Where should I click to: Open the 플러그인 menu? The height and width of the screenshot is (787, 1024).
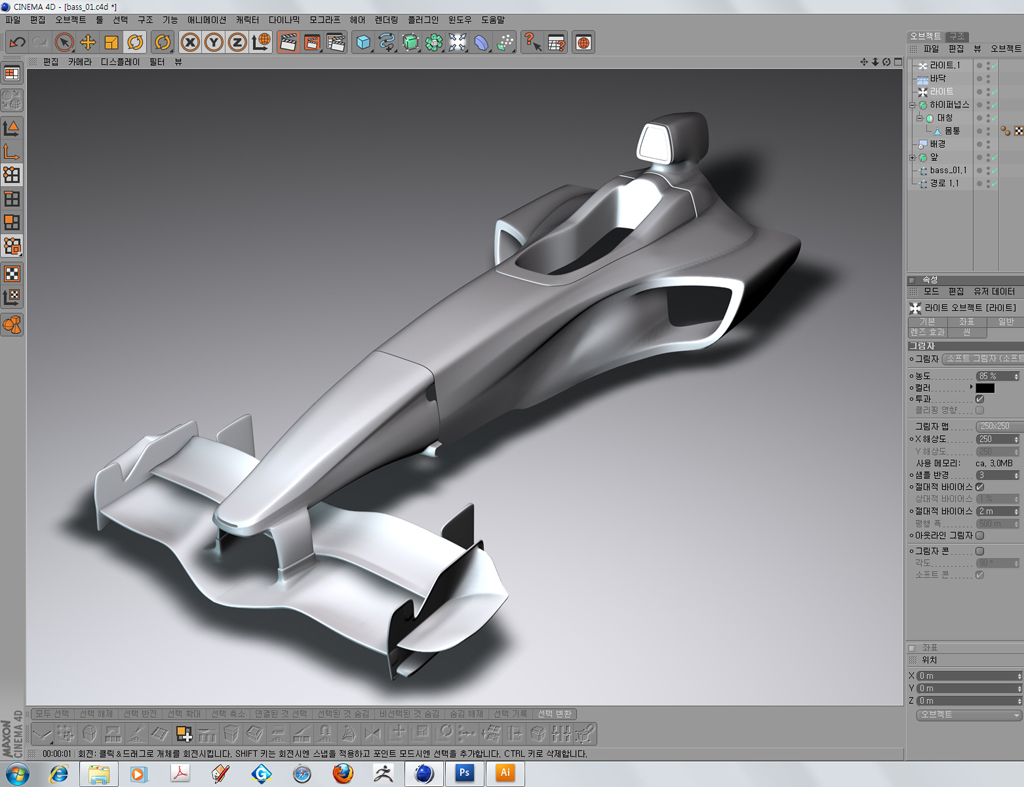[423, 20]
